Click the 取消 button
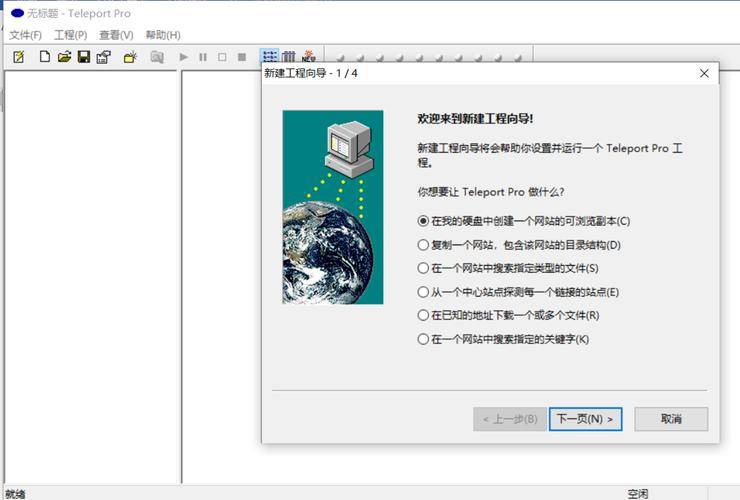Screen dimensions: 740x500 (671, 419)
